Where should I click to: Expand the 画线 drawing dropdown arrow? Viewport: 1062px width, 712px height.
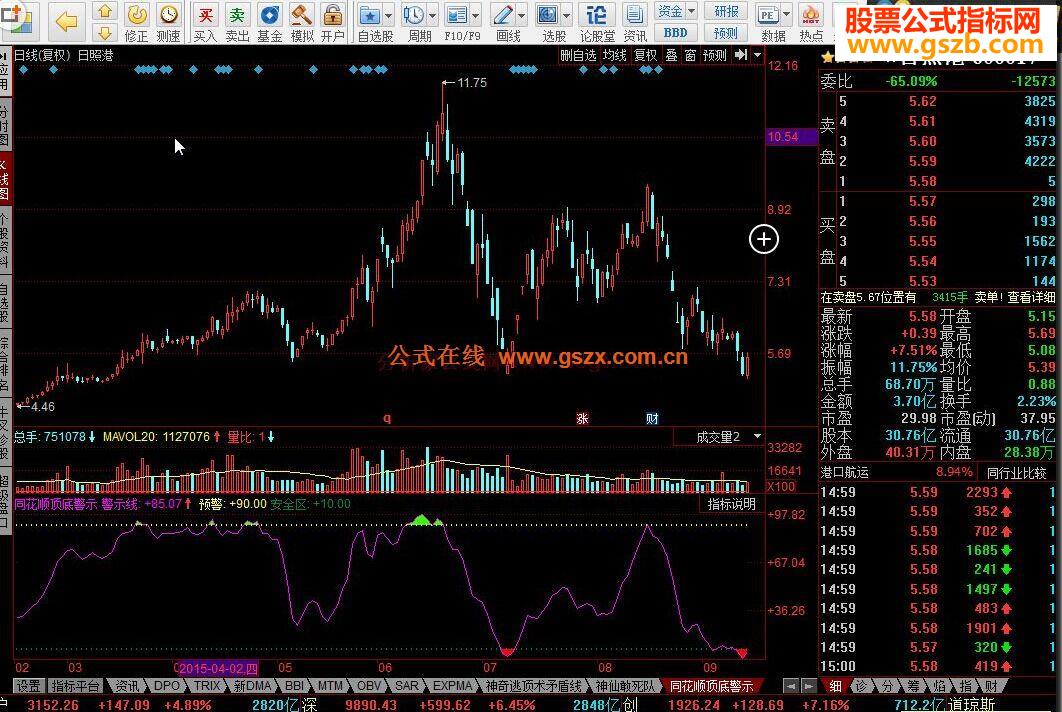tap(522, 15)
